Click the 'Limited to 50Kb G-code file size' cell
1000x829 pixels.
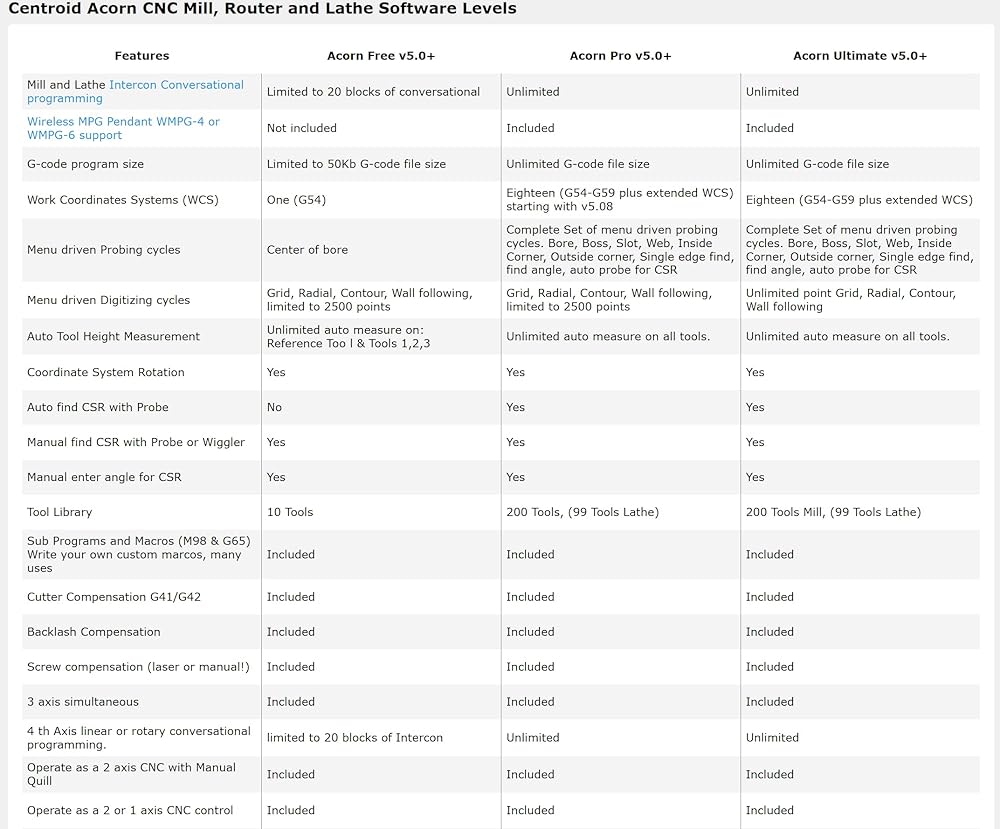pos(356,164)
